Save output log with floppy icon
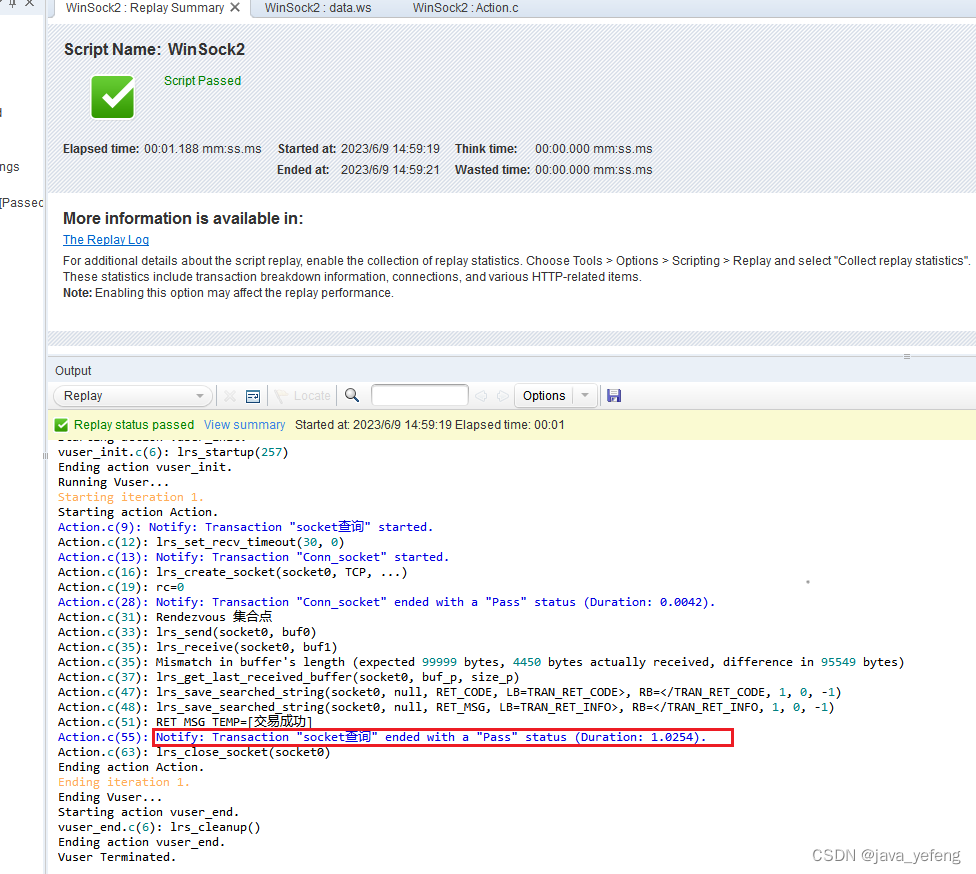 tap(614, 396)
